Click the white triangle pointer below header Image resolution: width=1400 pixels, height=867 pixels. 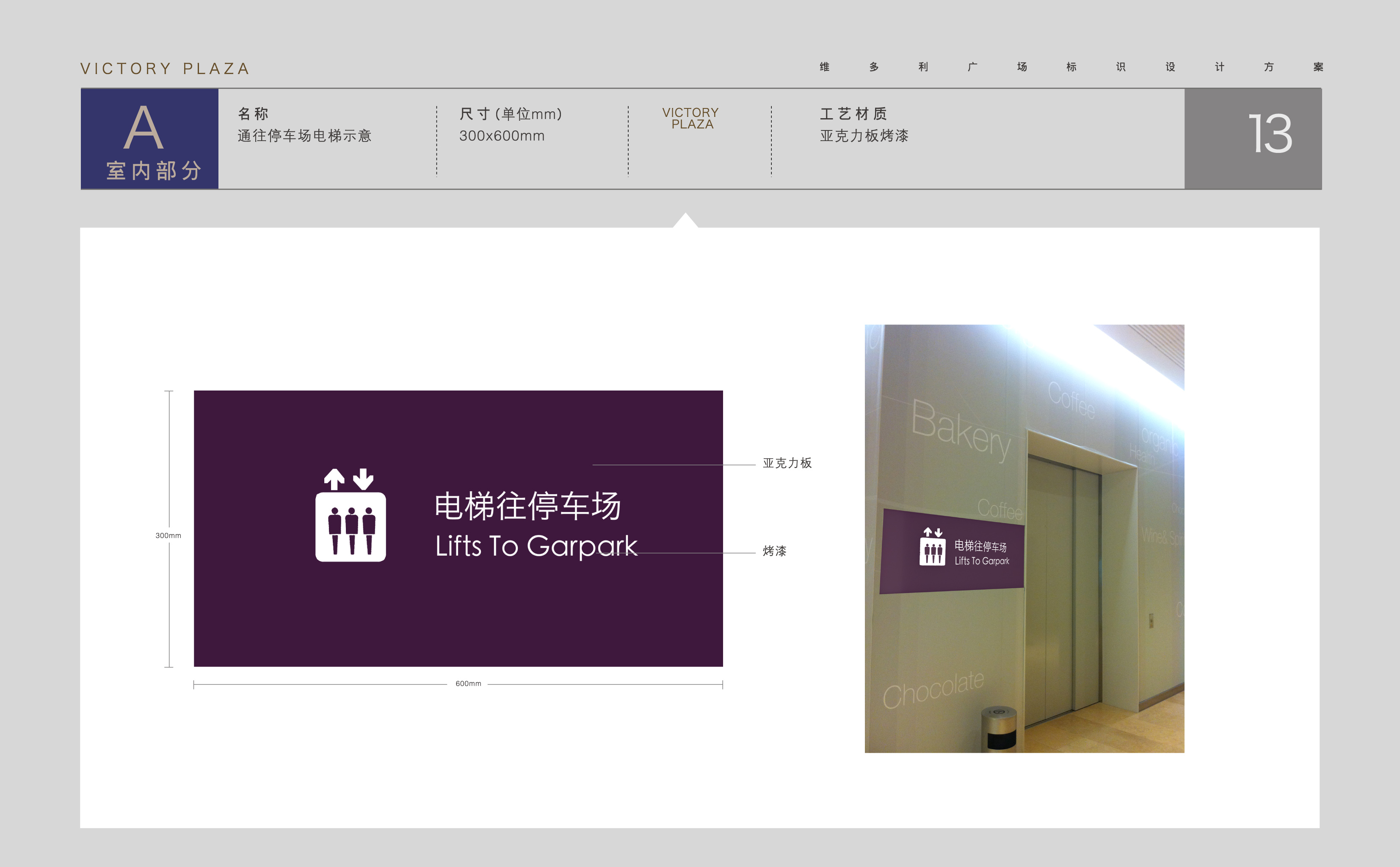(685, 222)
